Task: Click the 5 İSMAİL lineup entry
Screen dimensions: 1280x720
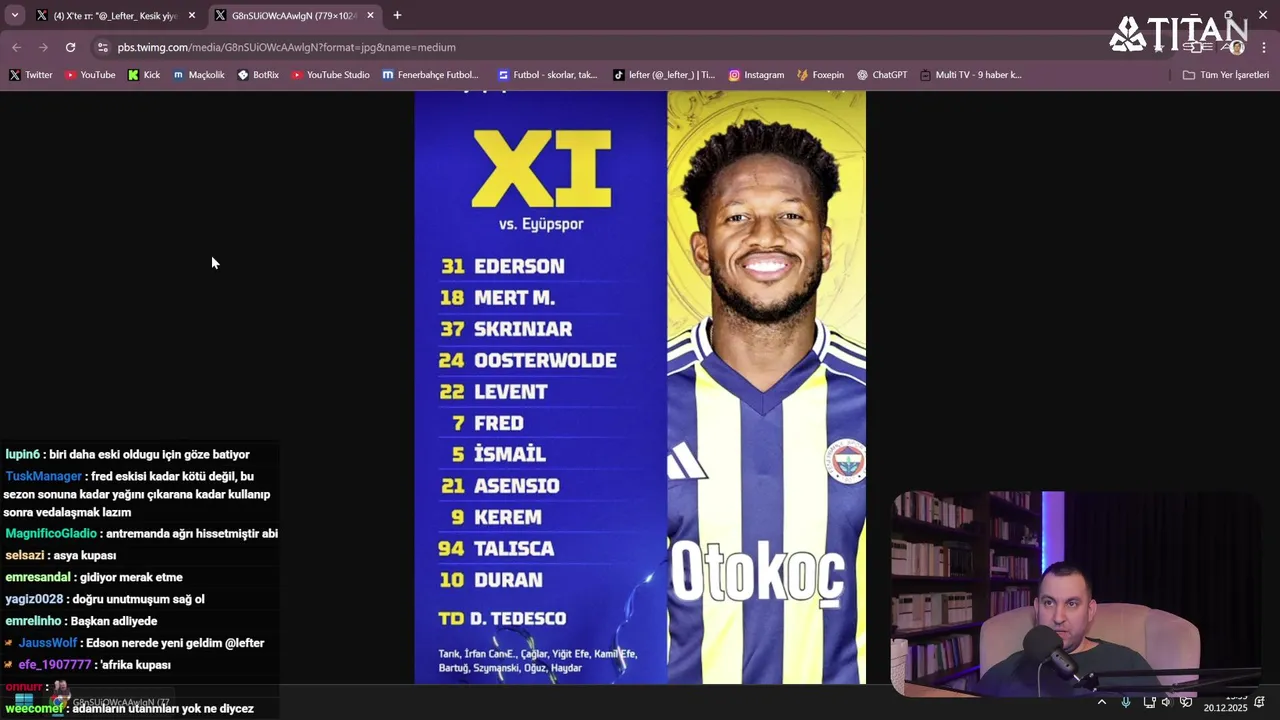Action: coord(498,454)
